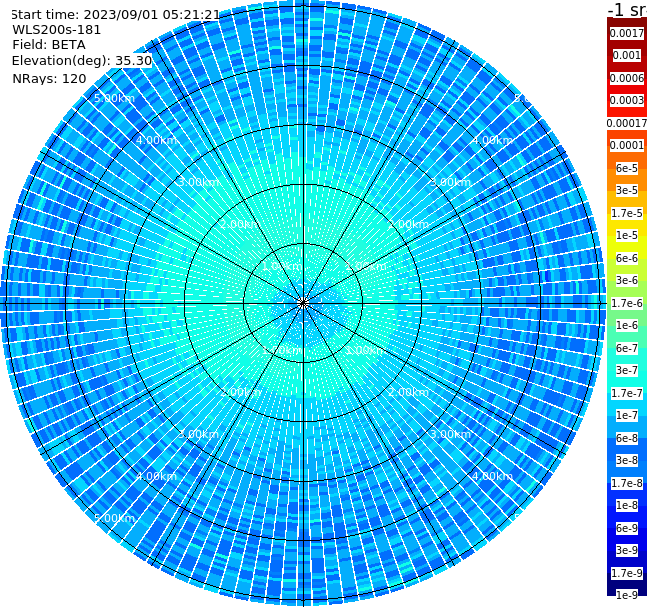Select the 3e-8 colorbar tick
Screen dimensions: 647x607
click(x=627, y=460)
